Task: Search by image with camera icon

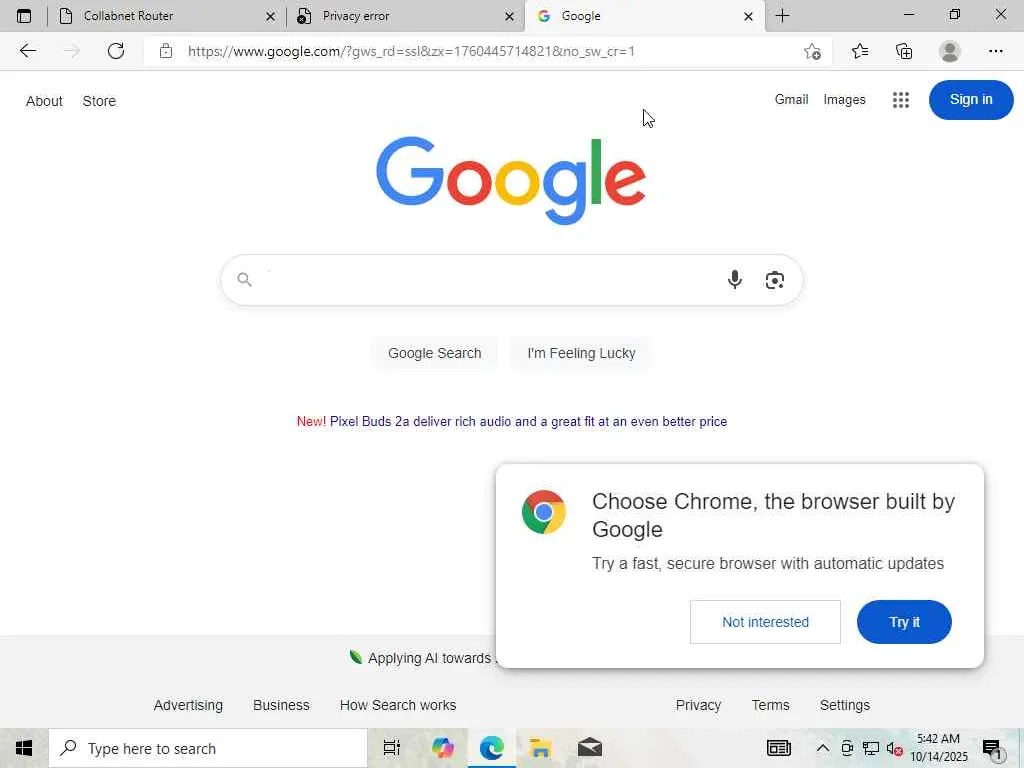Action: [775, 280]
